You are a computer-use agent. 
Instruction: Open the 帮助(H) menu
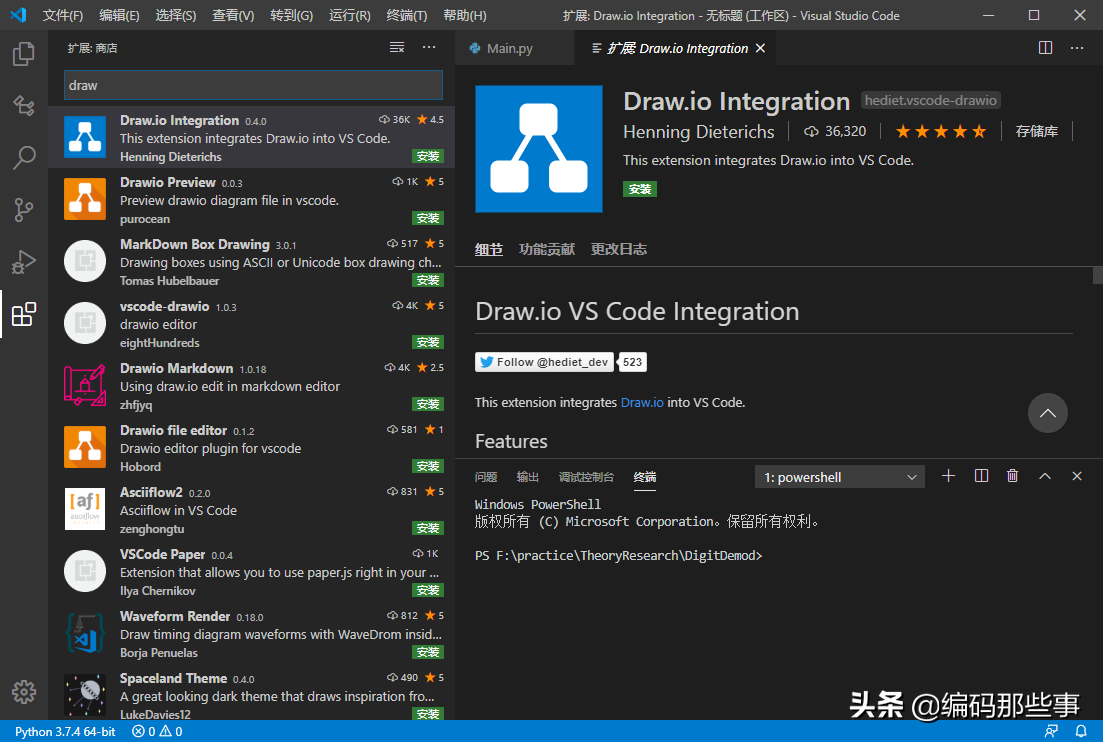(x=464, y=15)
